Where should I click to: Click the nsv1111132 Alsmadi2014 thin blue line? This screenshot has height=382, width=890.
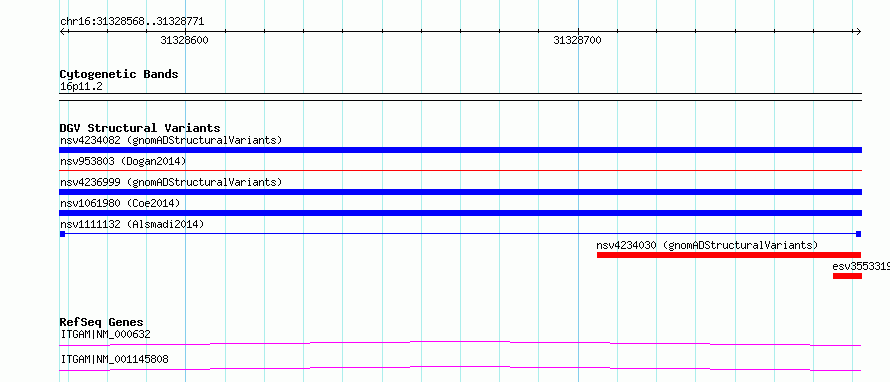coord(460,233)
